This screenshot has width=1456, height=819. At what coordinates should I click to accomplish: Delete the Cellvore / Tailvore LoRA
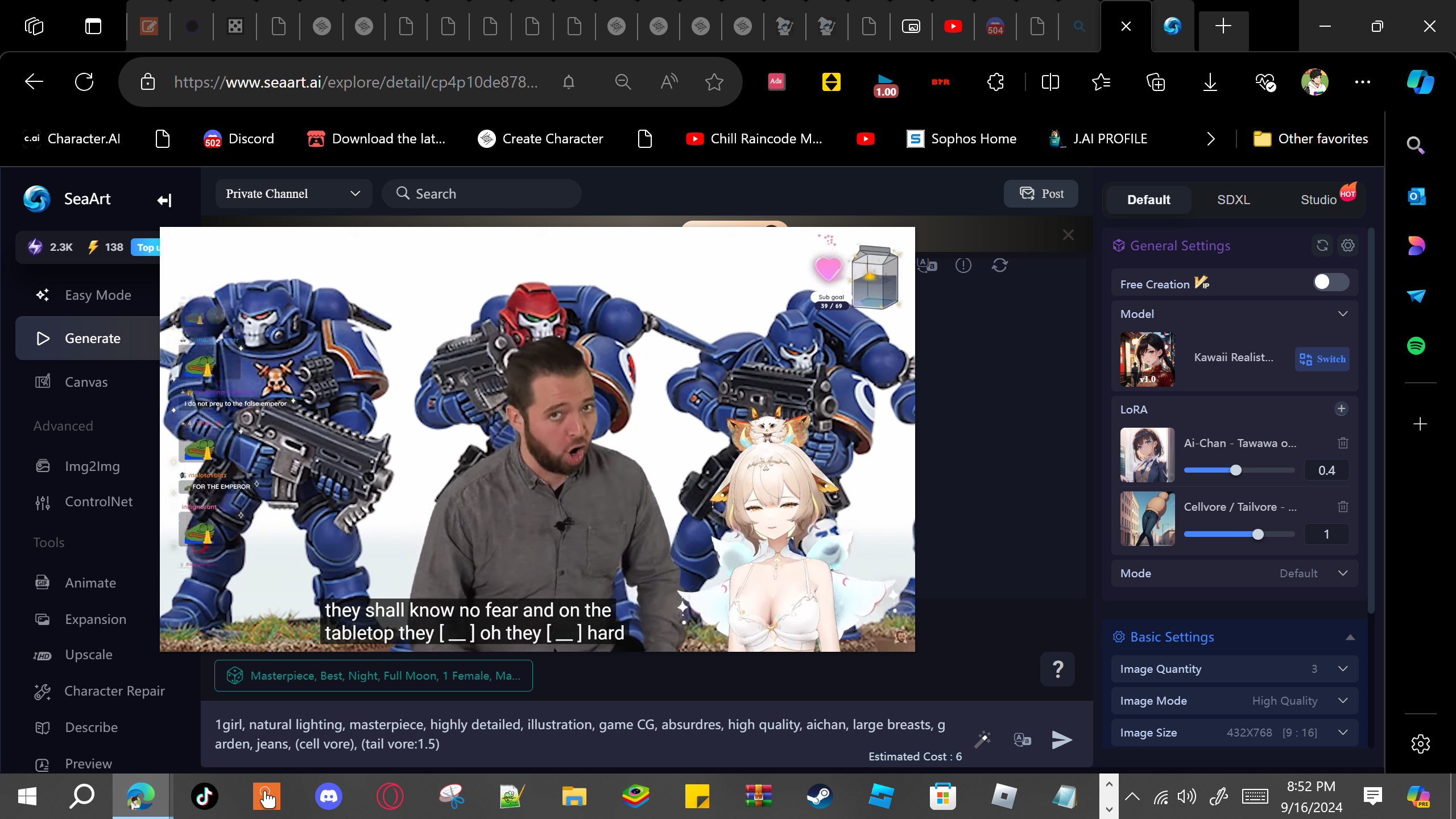[1343, 507]
